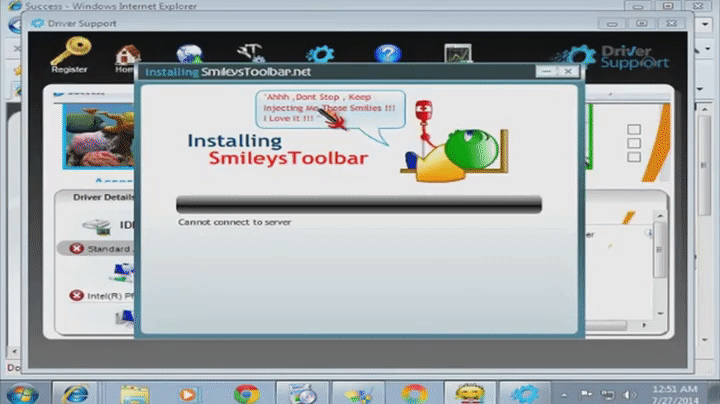
Task: Check the top checkbox on the right panel
Action: coord(632,131)
